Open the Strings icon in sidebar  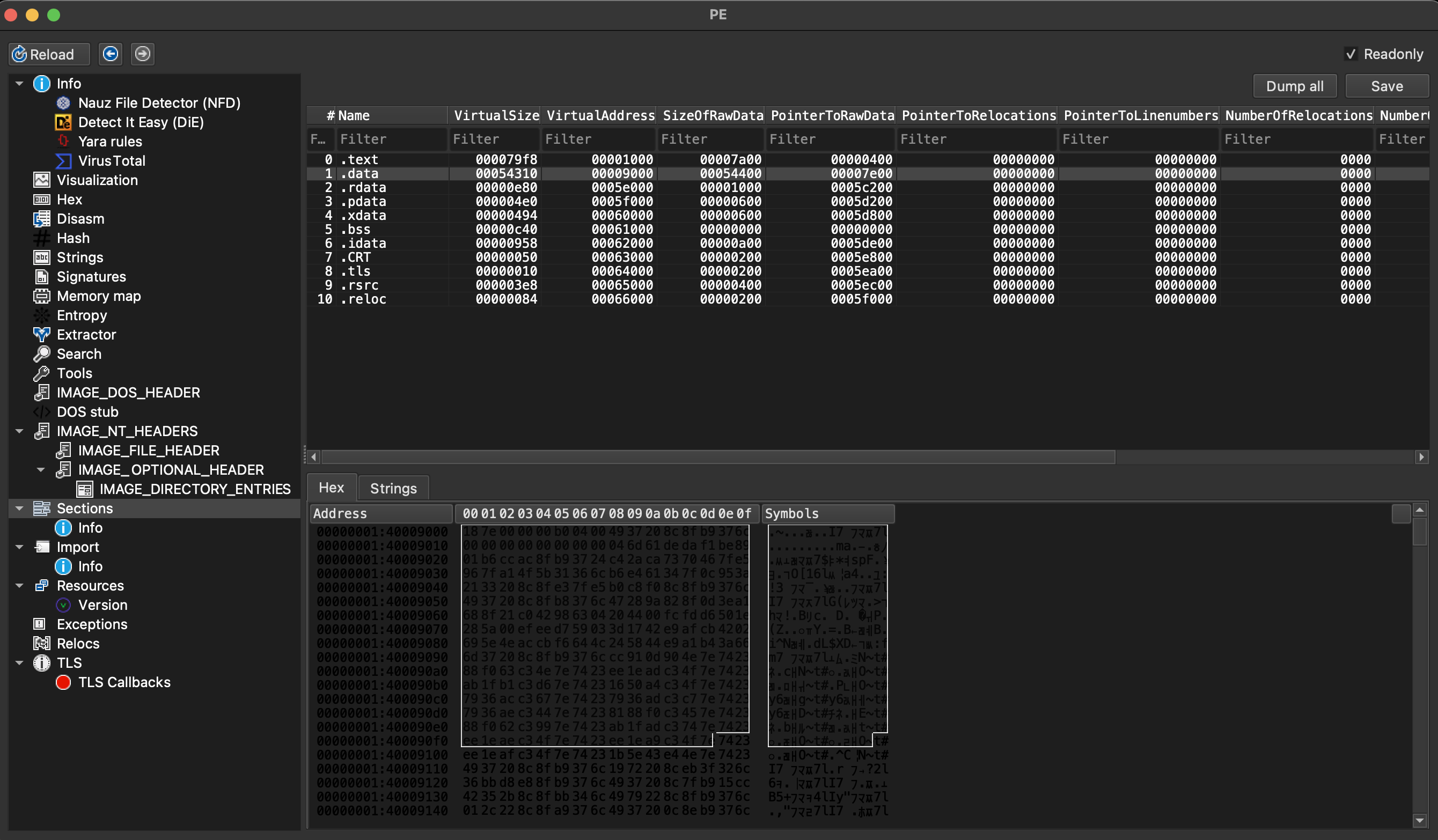tap(42, 257)
